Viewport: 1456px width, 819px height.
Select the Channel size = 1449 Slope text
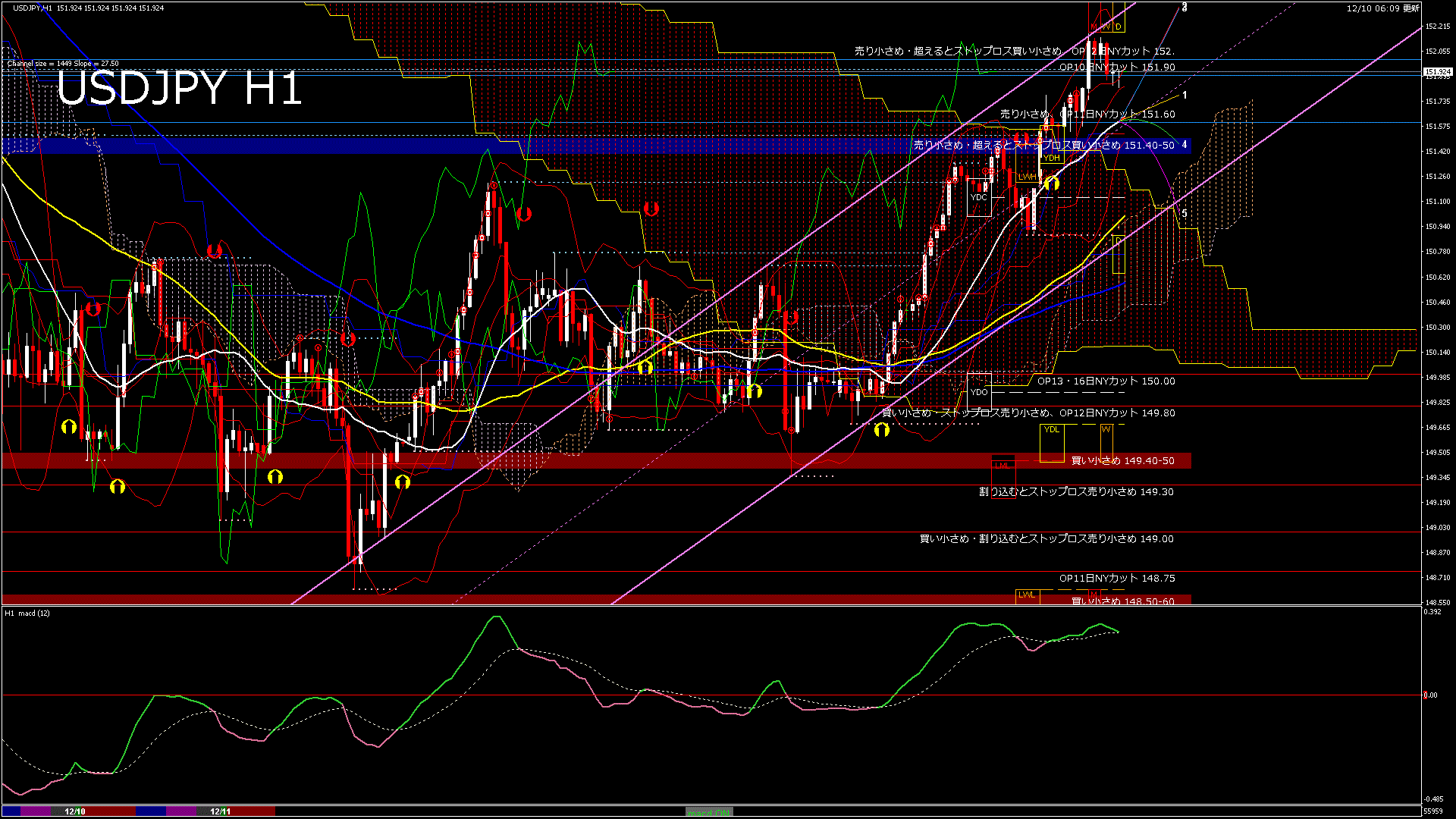pos(63,64)
